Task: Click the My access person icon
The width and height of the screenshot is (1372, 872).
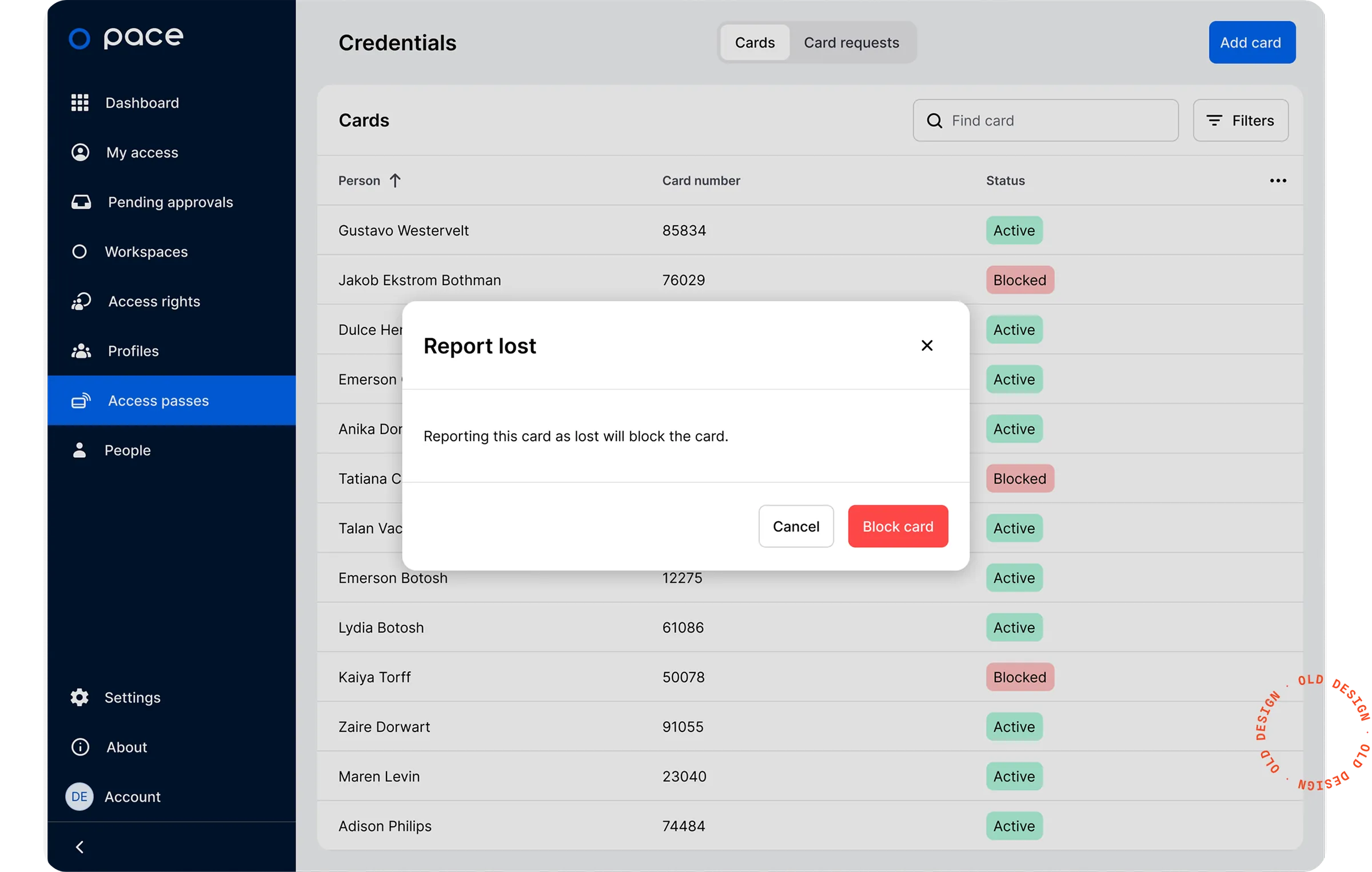Action: tap(80, 153)
